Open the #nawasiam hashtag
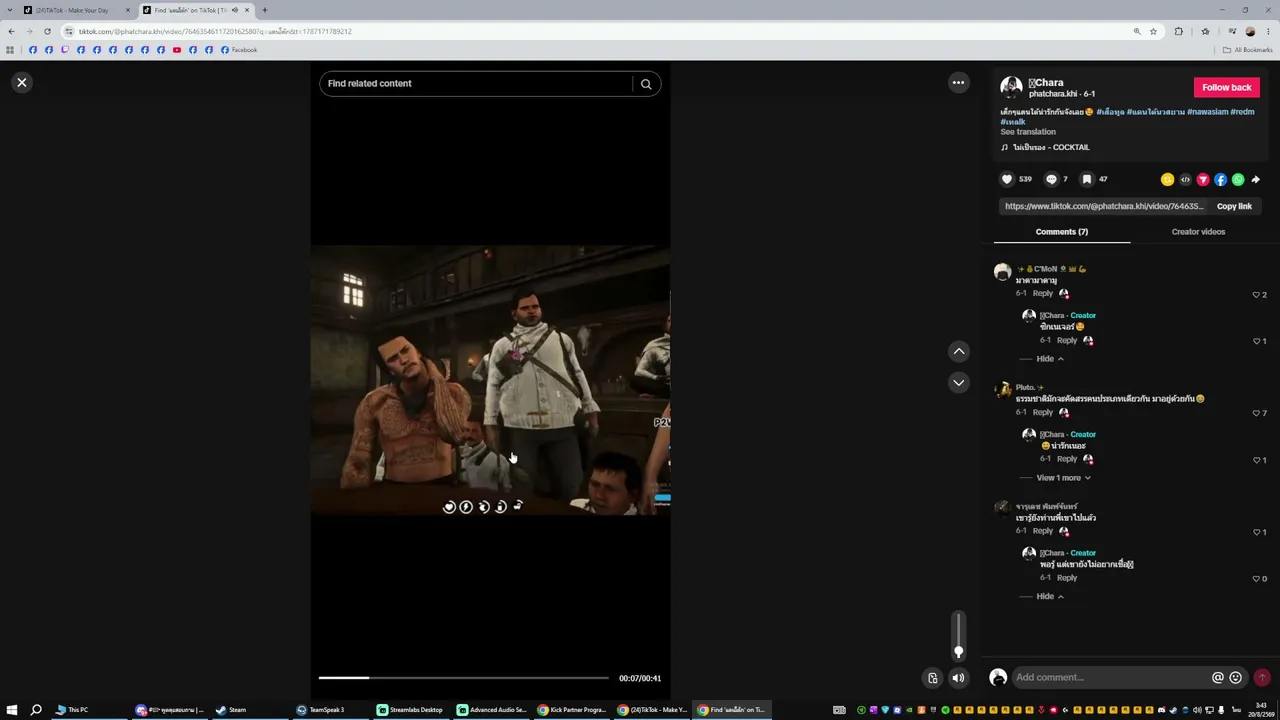The width and height of the screenshot is (1280, 720). [1207, 112]
